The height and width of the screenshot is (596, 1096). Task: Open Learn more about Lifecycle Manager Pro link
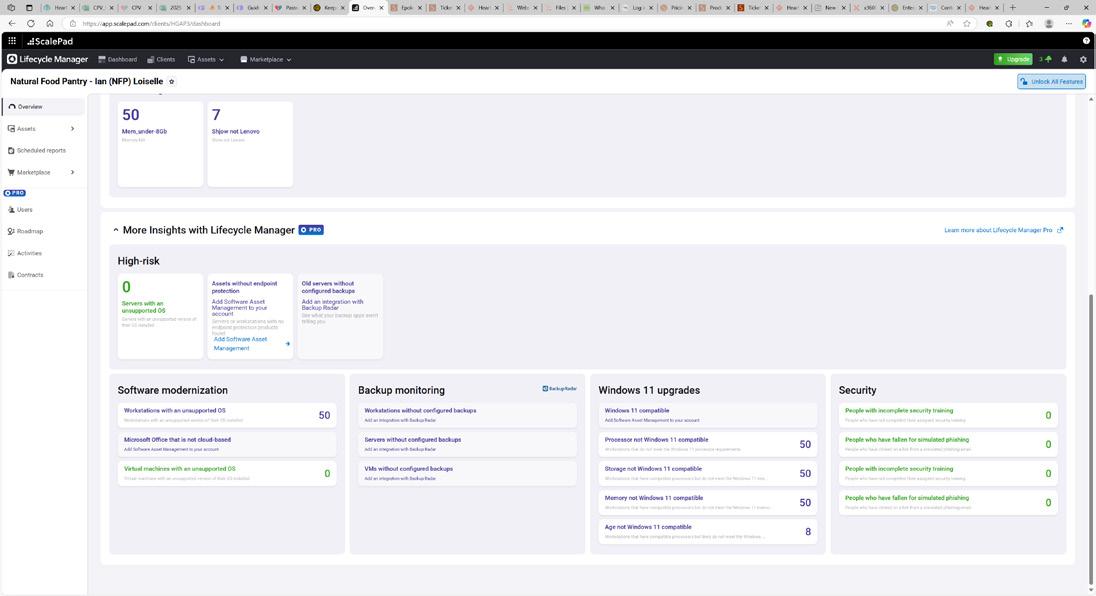[x=1003, y=230]
